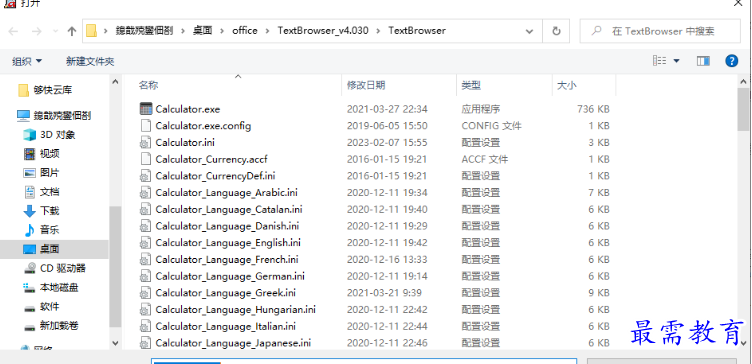Click CONFIG 文件 type cell
752x364 pixels.
[x=492, y=126]
